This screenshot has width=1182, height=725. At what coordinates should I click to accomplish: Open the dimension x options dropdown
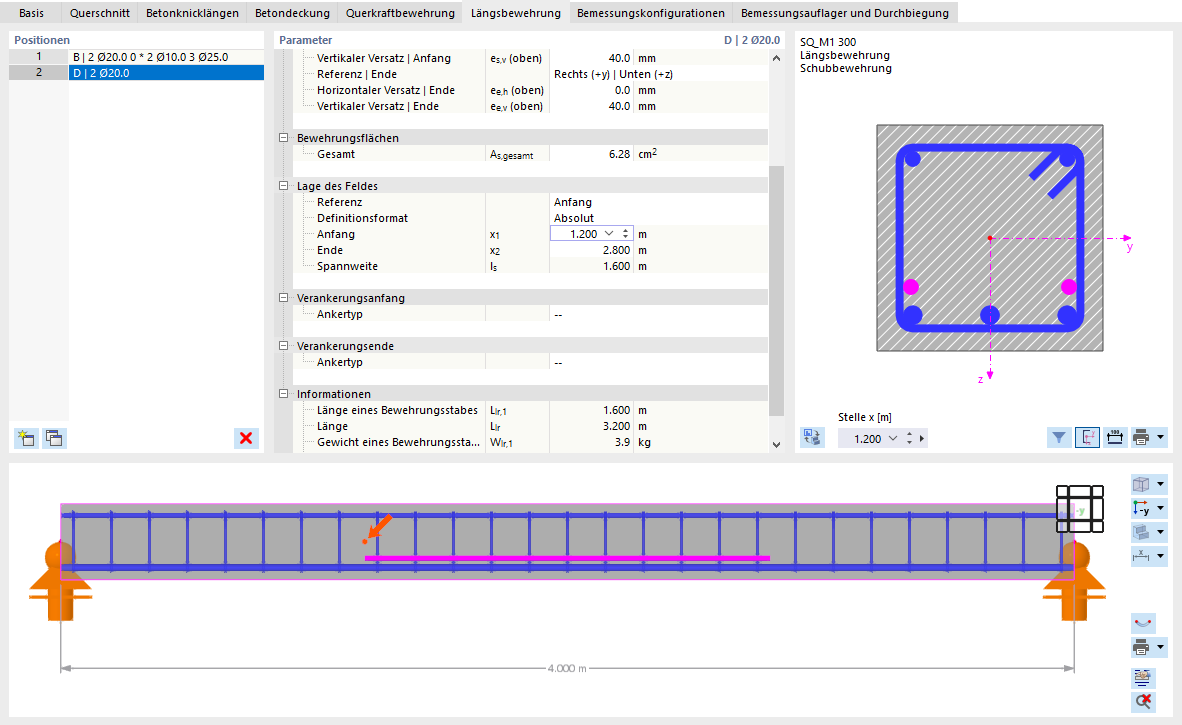click(1160, 556)
